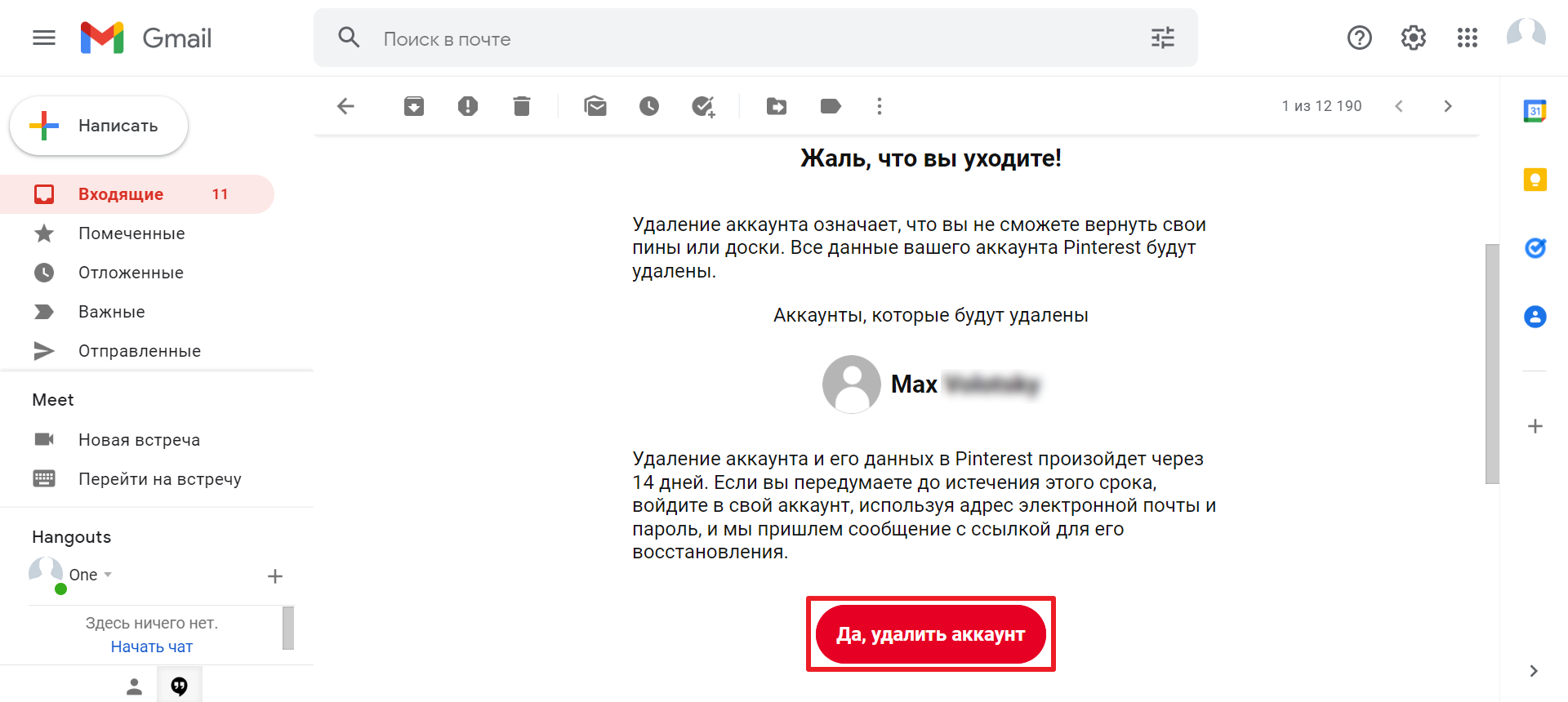Screen dimensions: 1568x702
Task: Open the Move to folder icon
Action: pos(777,106)
